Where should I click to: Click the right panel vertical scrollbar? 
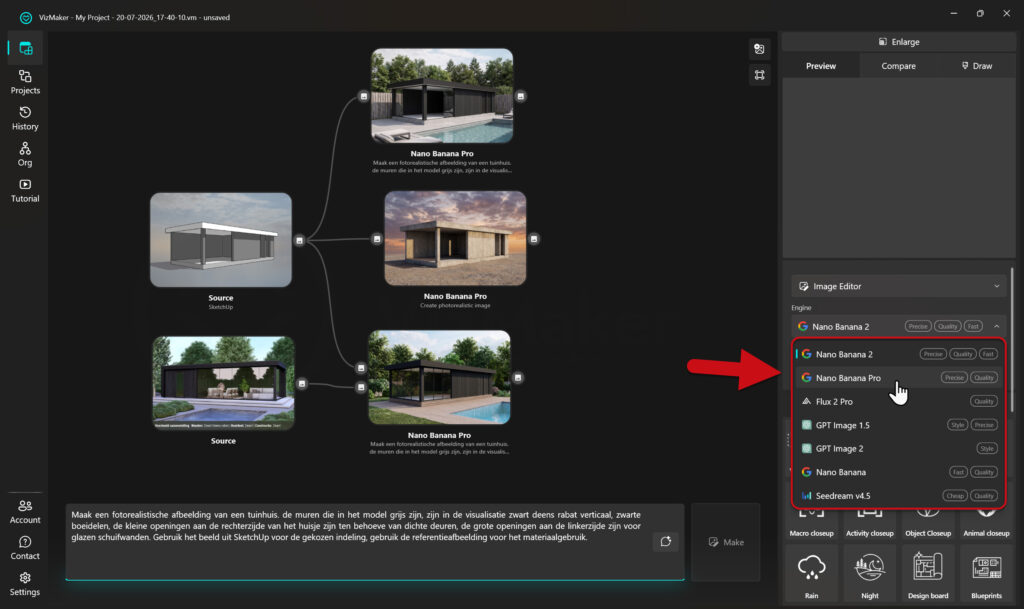click(1012, 339)
